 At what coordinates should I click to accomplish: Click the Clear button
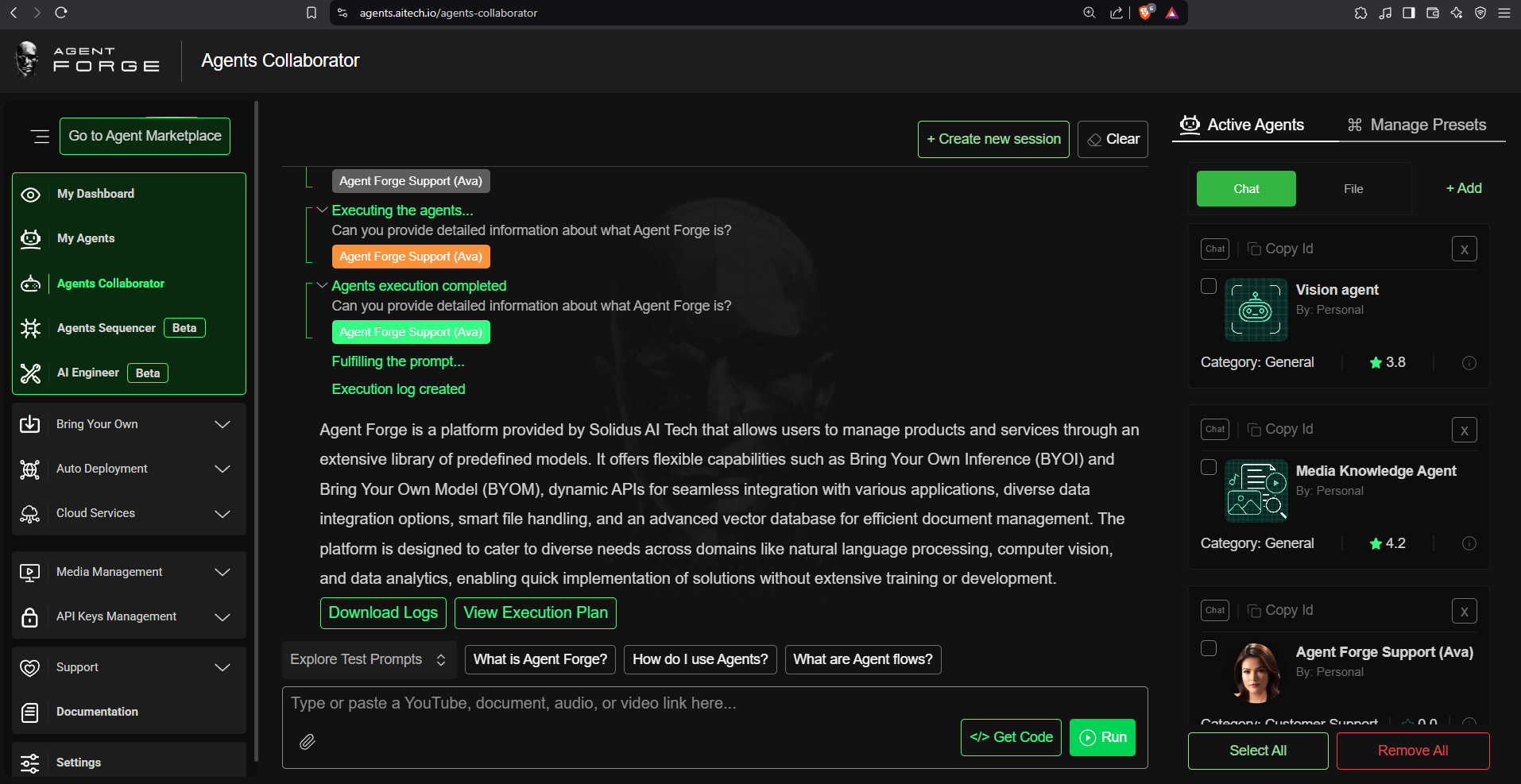coord(1113,139)
